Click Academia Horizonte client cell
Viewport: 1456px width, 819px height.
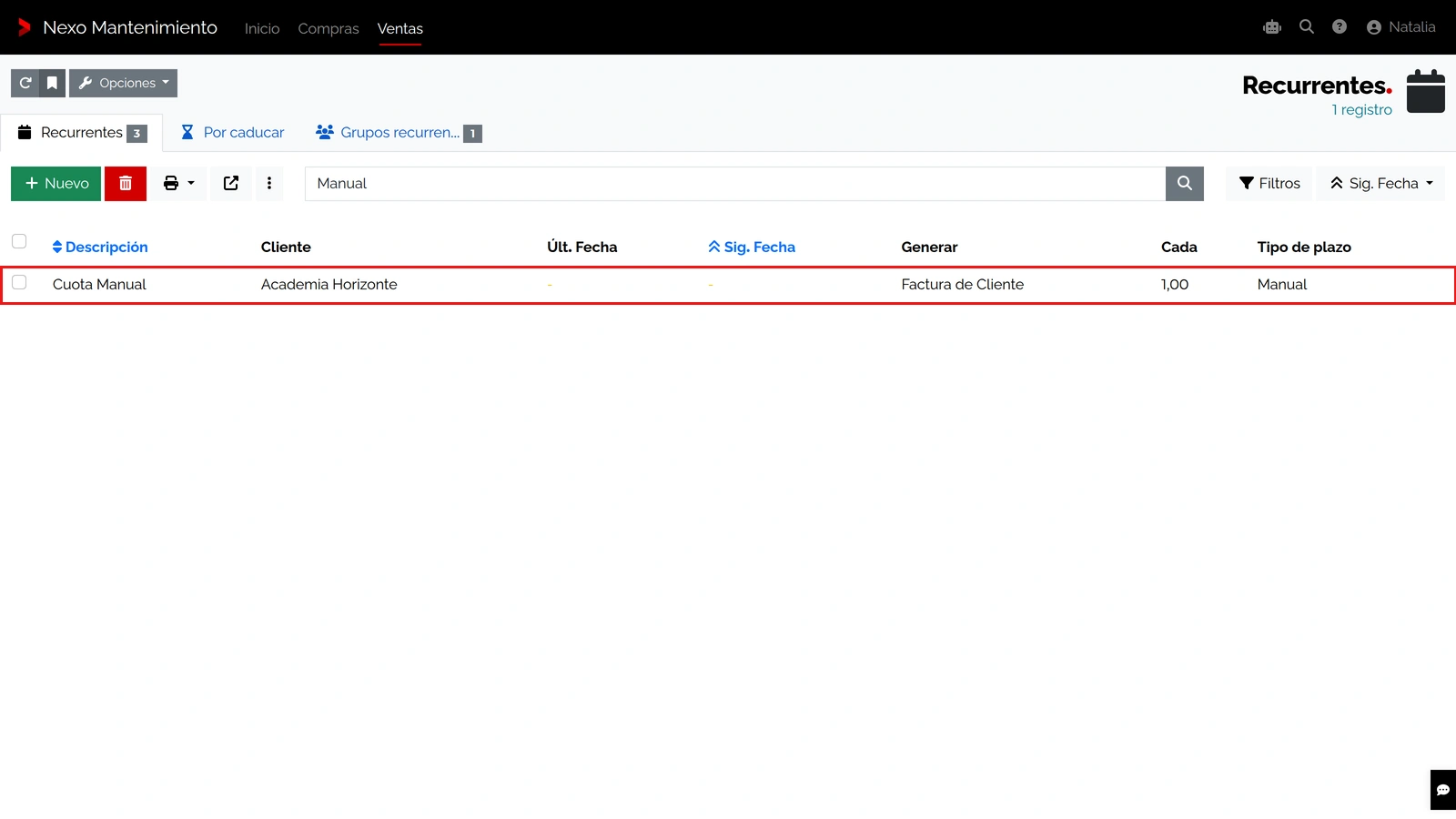(x=329, y=285)
